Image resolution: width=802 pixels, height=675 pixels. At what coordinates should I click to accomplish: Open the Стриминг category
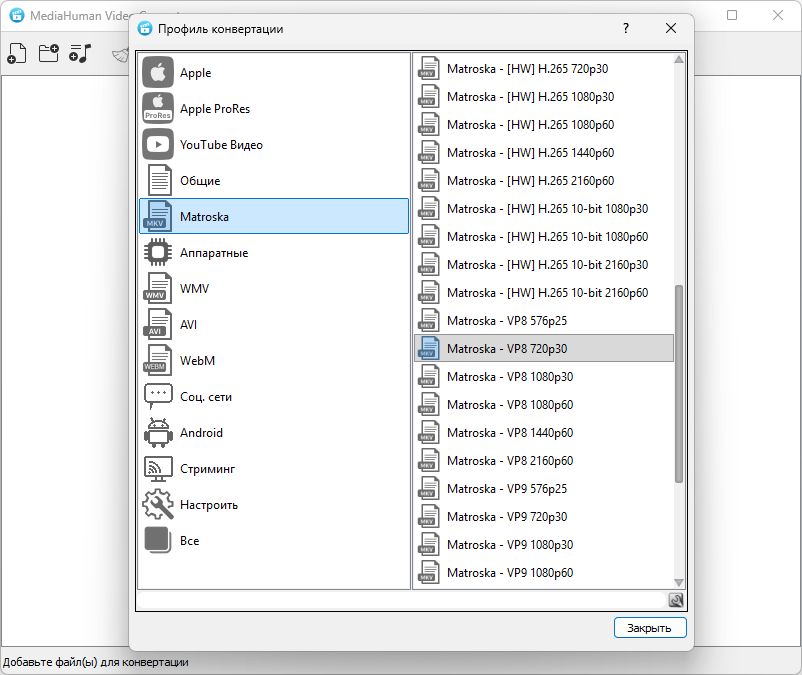click(274, 468)
